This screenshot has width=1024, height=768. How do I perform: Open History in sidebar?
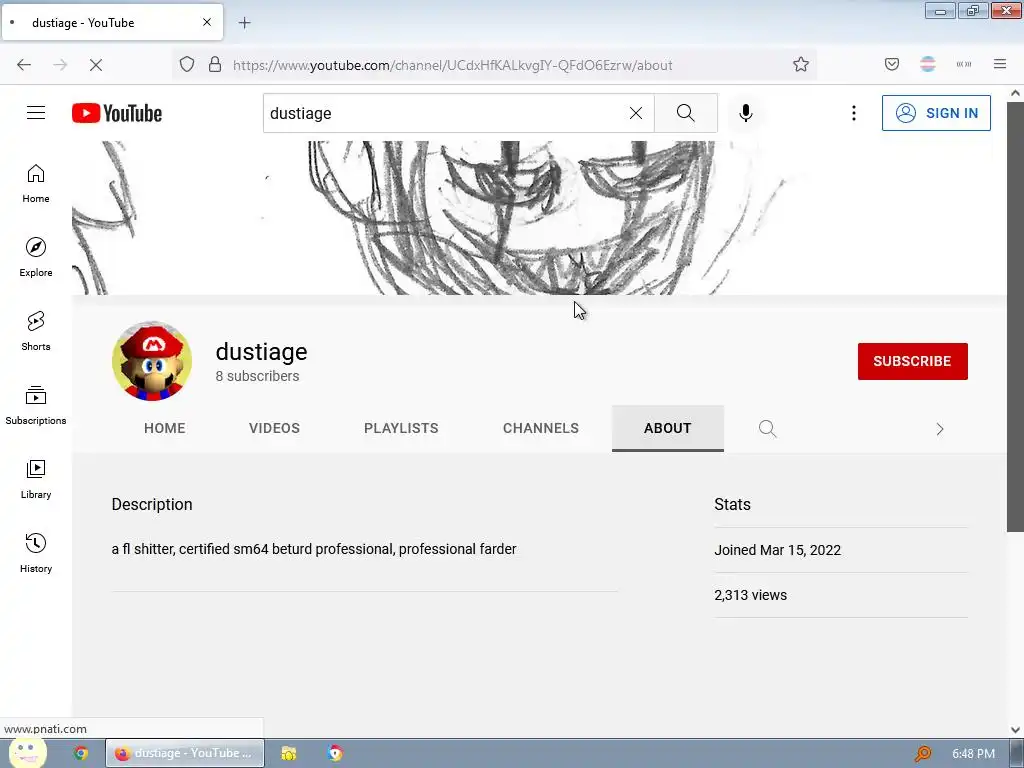pyautogui.click(x=36, y=553)
